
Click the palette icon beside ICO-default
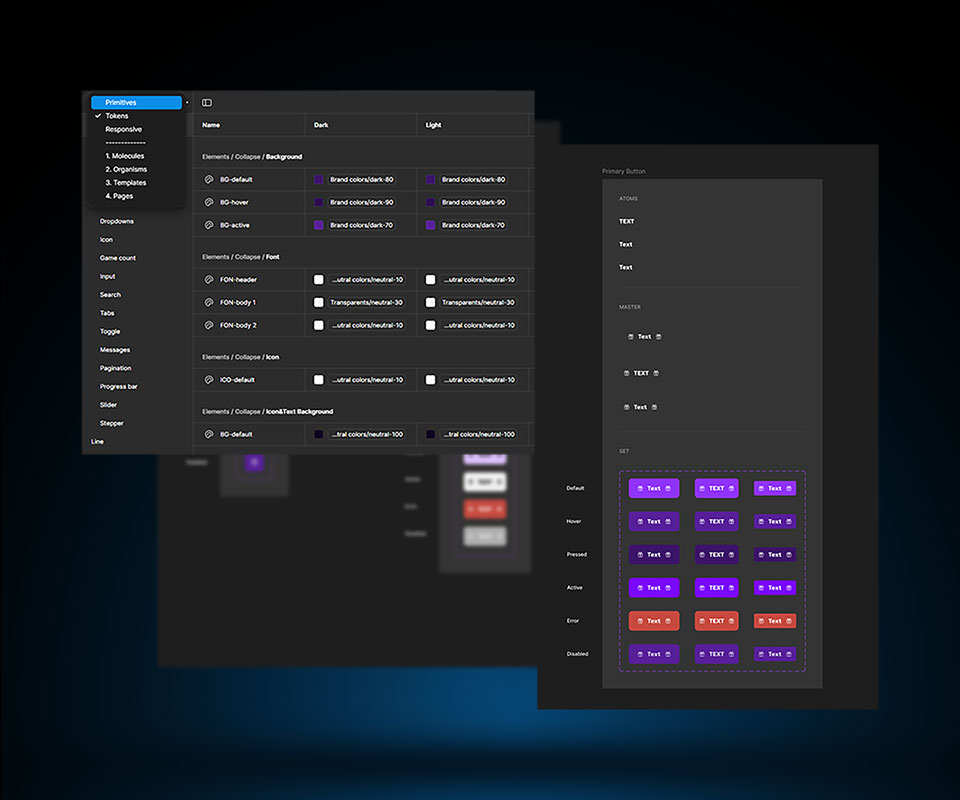coord(209,380)
